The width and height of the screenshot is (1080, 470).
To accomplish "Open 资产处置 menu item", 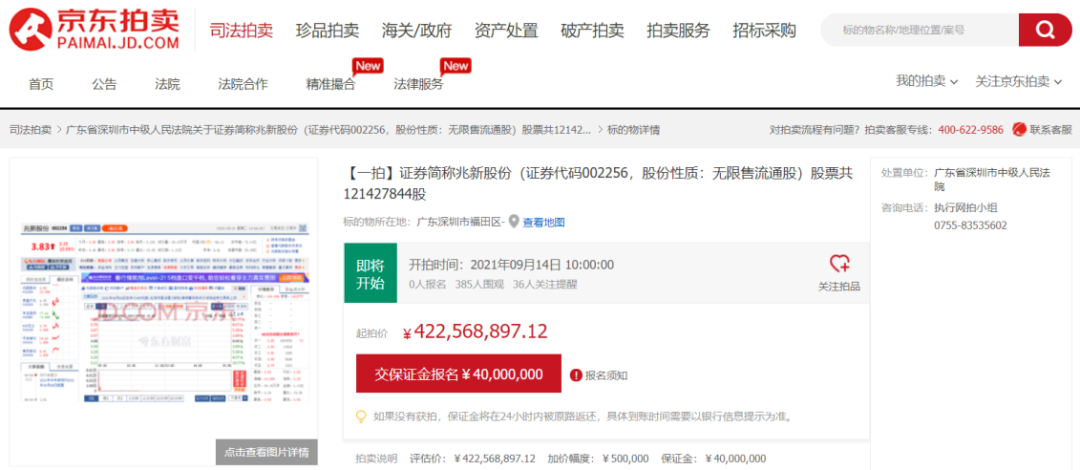I will 506,30.
